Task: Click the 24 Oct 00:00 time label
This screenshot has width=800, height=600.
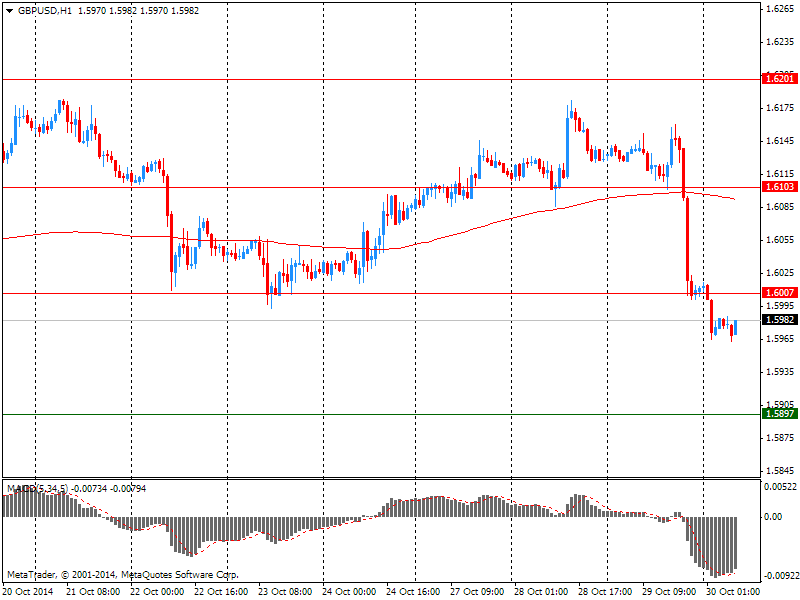Action: 349,591
